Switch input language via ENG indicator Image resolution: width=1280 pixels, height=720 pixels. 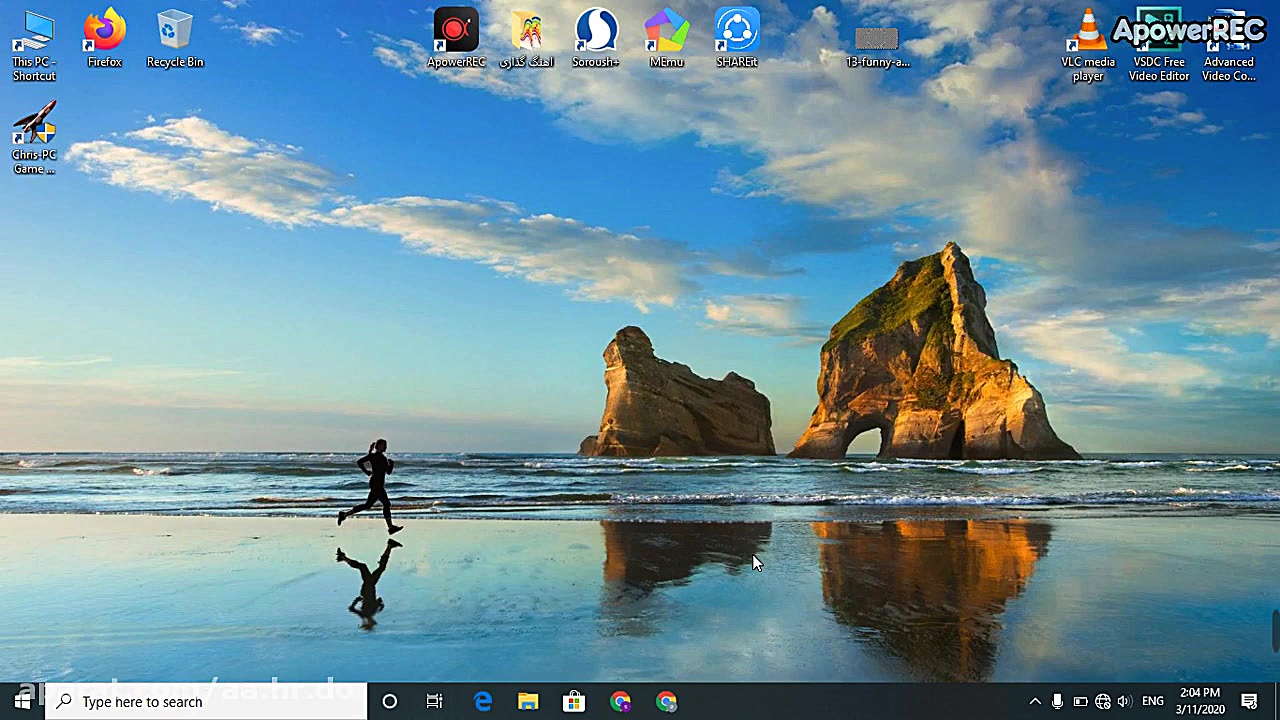coord(1153,702)
